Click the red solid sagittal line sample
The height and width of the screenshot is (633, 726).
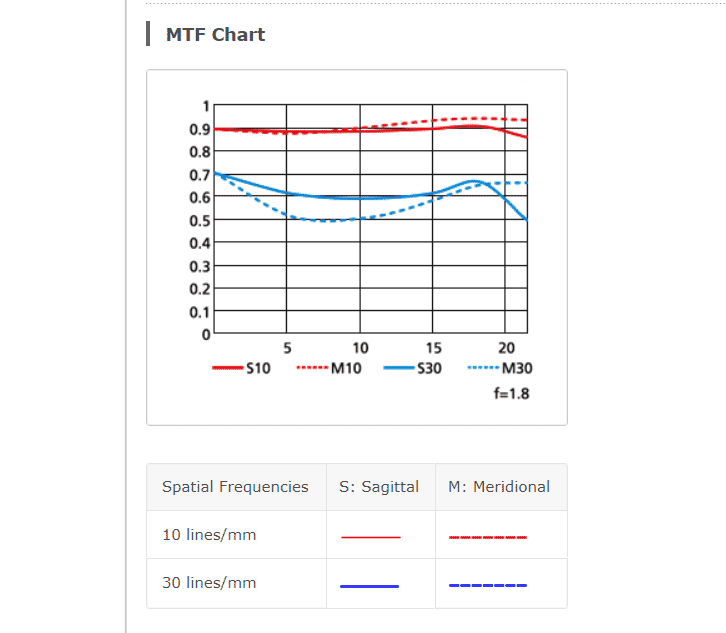[x=371, y=537]
